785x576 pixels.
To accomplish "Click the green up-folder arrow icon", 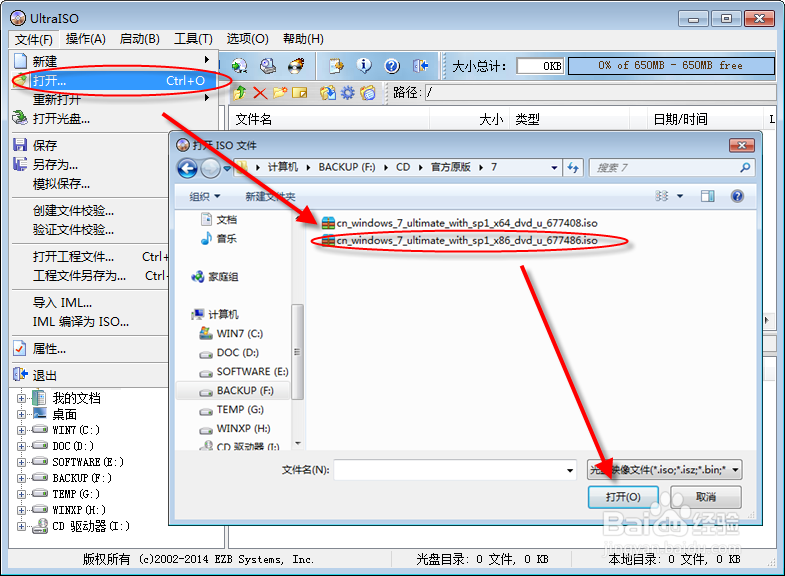I will pos(240,93).
